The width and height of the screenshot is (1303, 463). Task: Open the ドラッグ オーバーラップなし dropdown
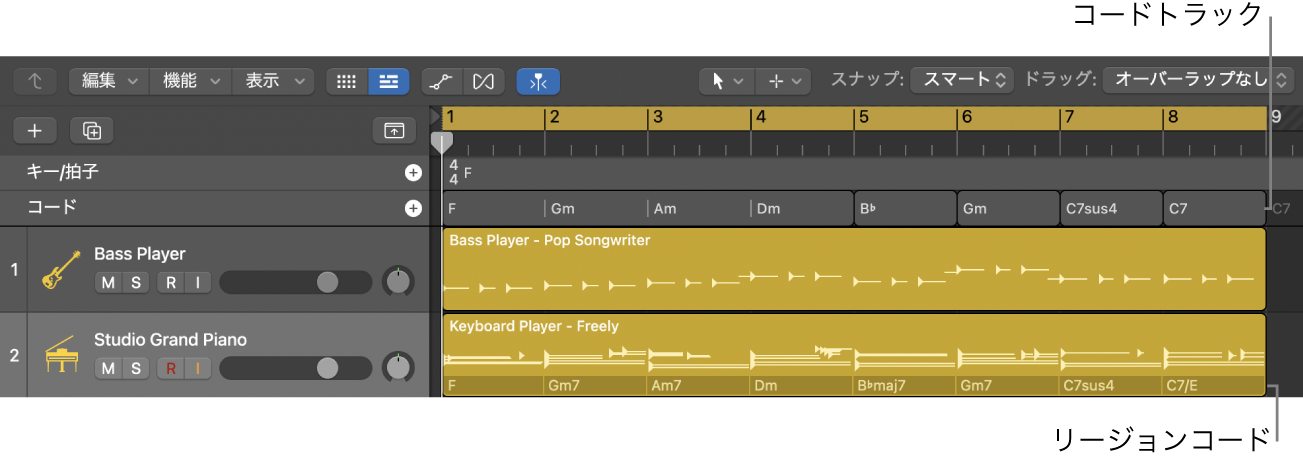point(1198,80)
